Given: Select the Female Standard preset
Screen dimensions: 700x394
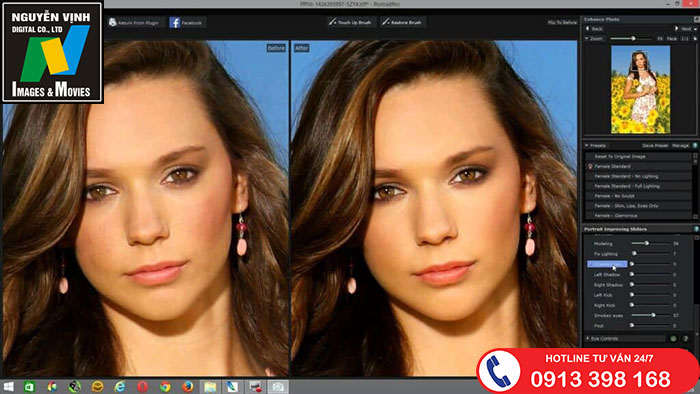Looking at the screenshot, I should click(638, 166).
